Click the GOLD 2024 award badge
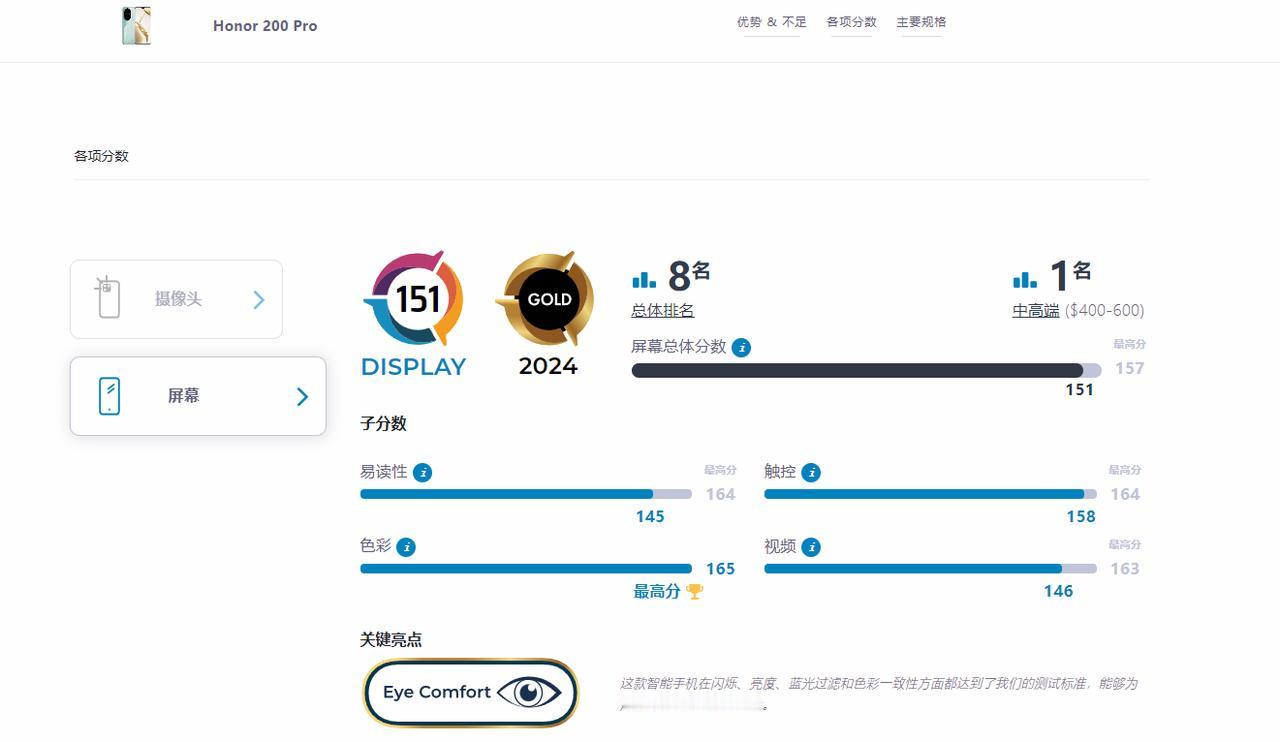 547,314
